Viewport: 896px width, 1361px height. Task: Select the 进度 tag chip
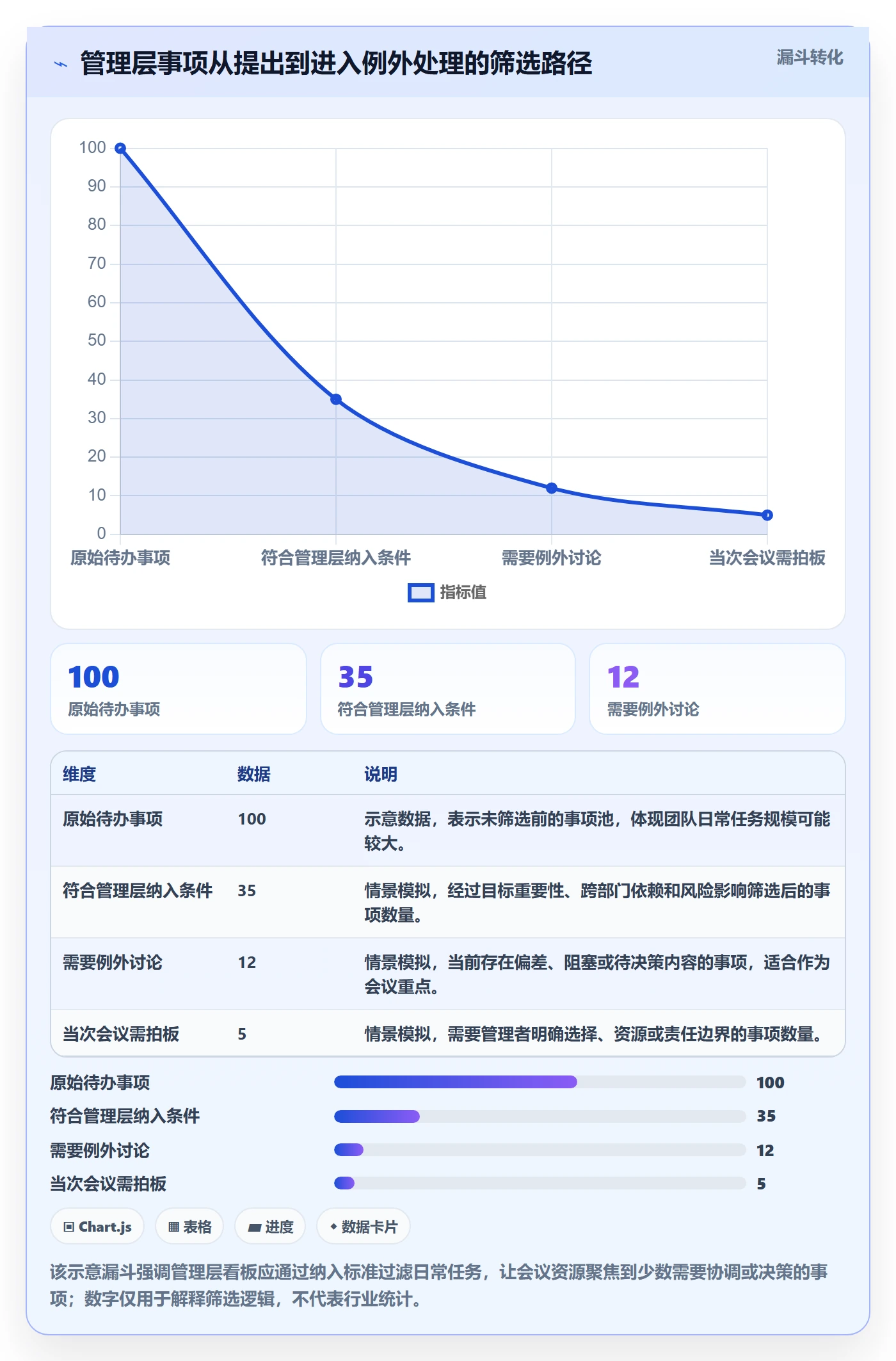click(270, 1227)
